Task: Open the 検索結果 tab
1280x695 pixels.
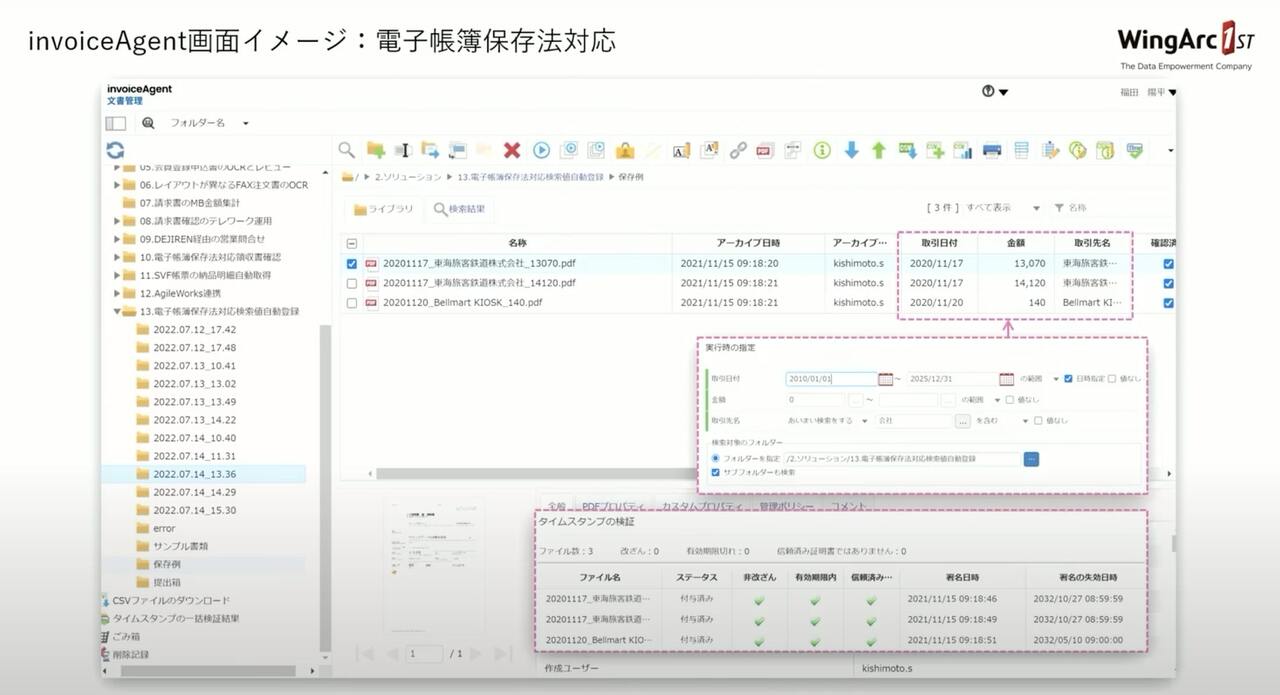Action: [459, 209]
